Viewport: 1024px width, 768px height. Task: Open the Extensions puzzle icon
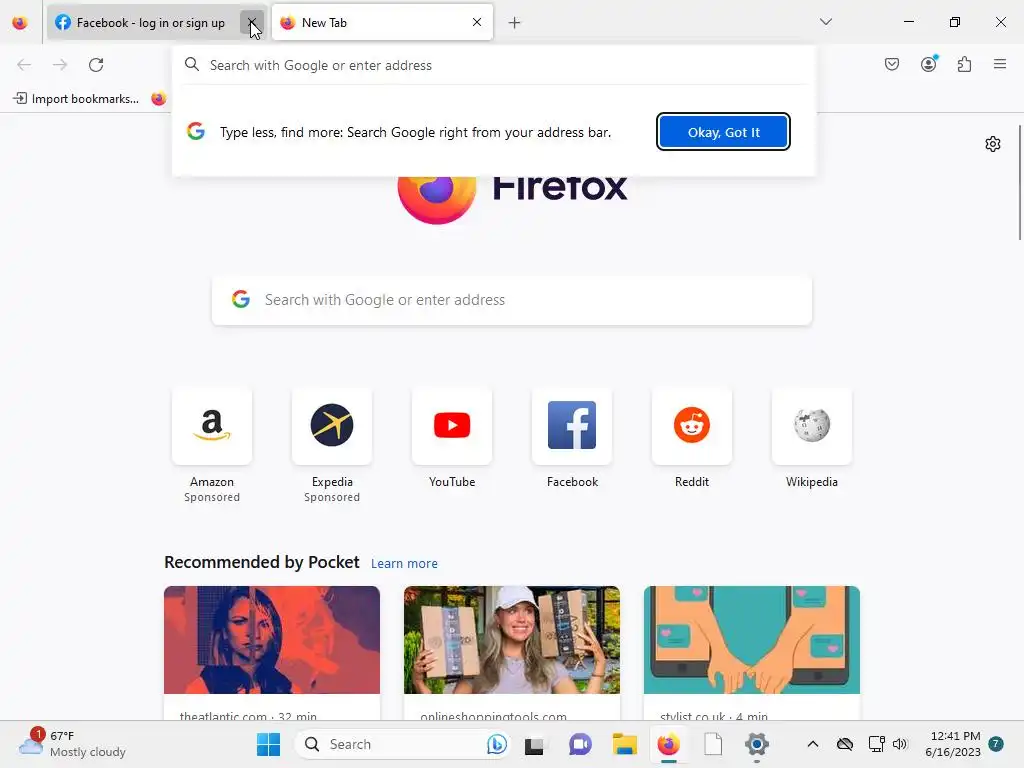(965, 64)
